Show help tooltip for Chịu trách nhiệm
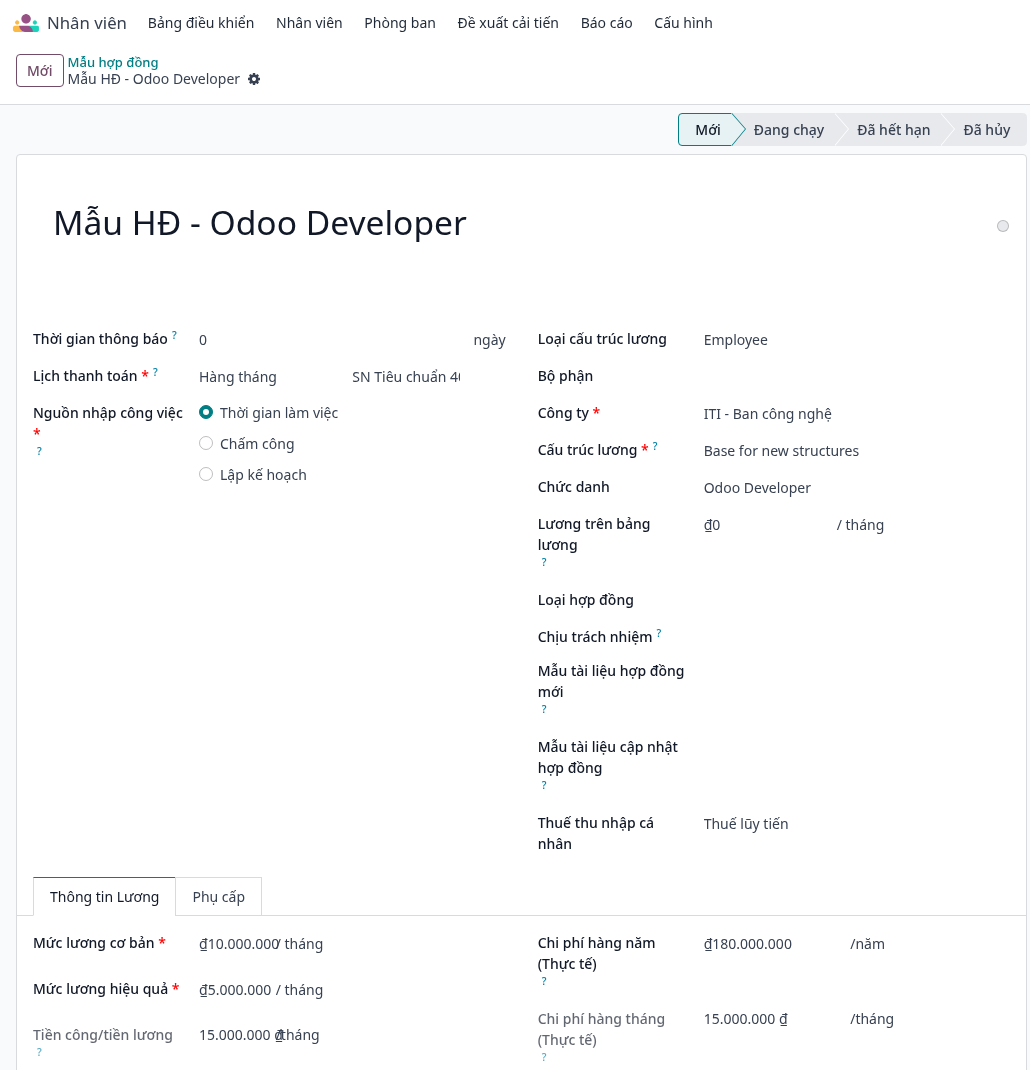This screenshot has width=1030, height=1070. click(659, 633)
